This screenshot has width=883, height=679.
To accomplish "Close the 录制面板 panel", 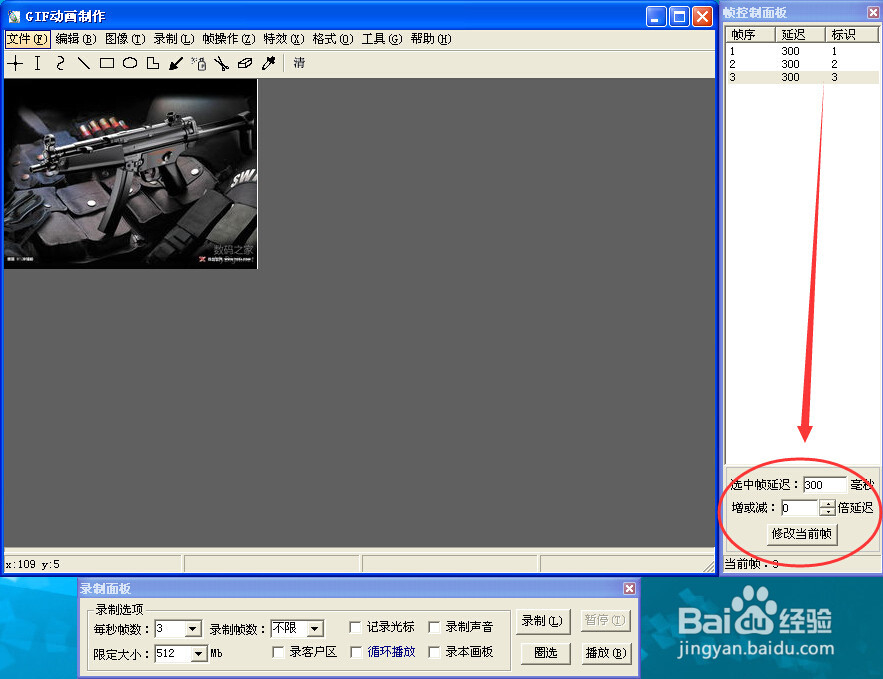I will click(629, 588).
